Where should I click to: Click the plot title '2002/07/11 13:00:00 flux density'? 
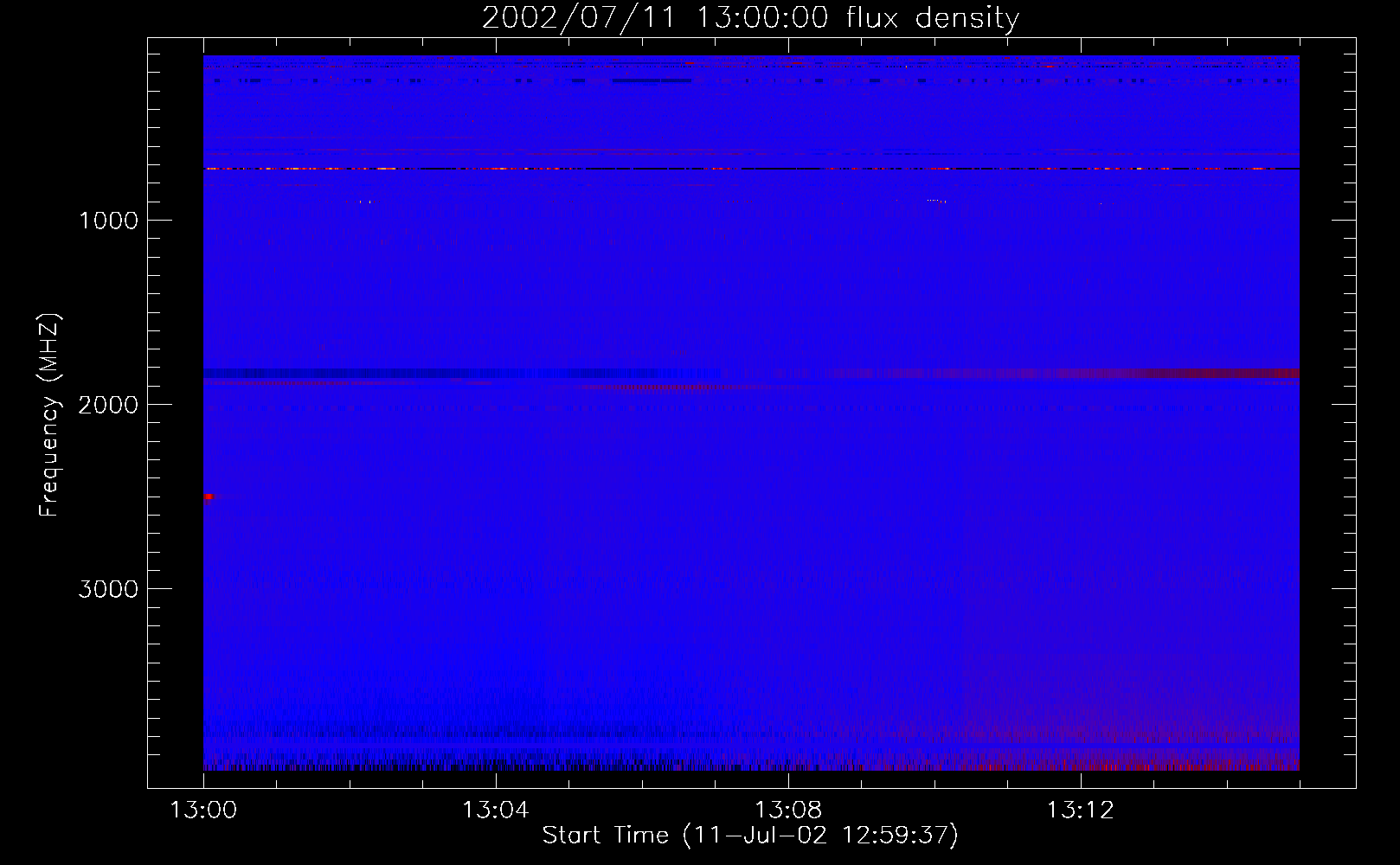750,18
